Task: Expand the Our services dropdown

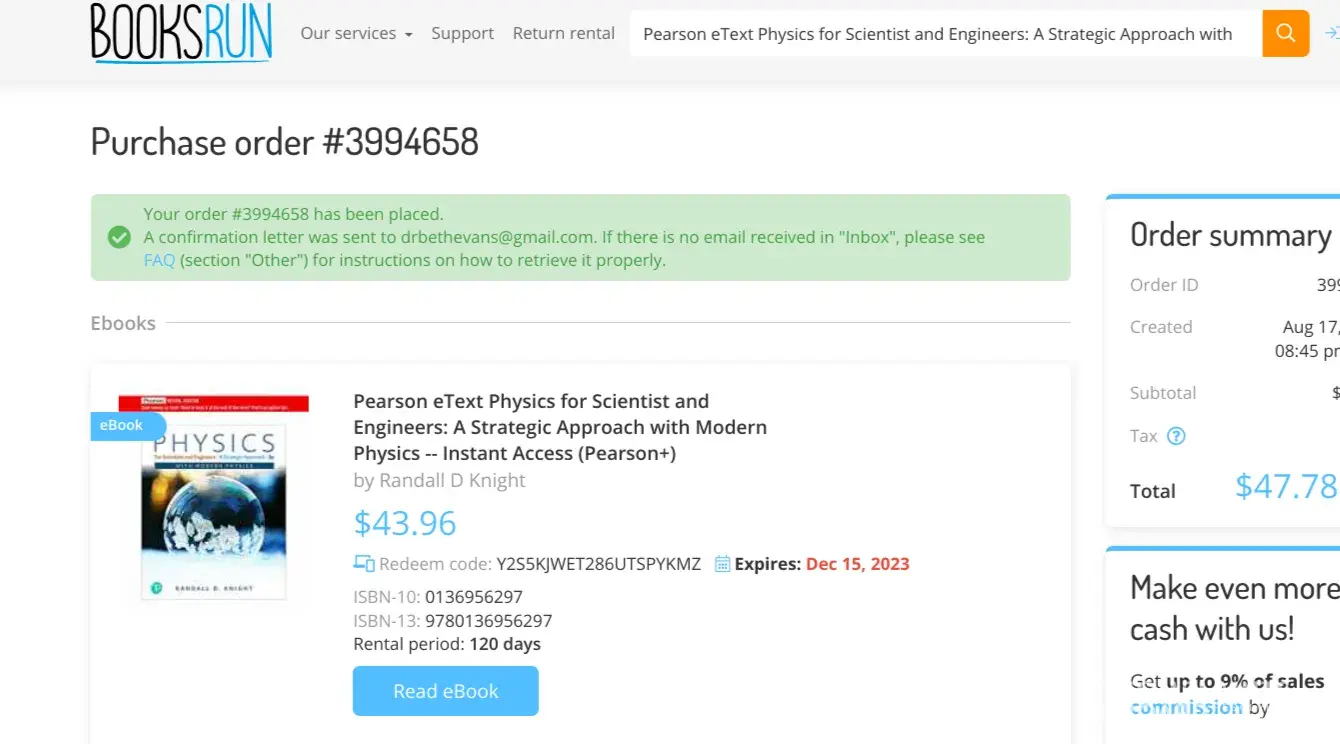Action: pos(356,34)
